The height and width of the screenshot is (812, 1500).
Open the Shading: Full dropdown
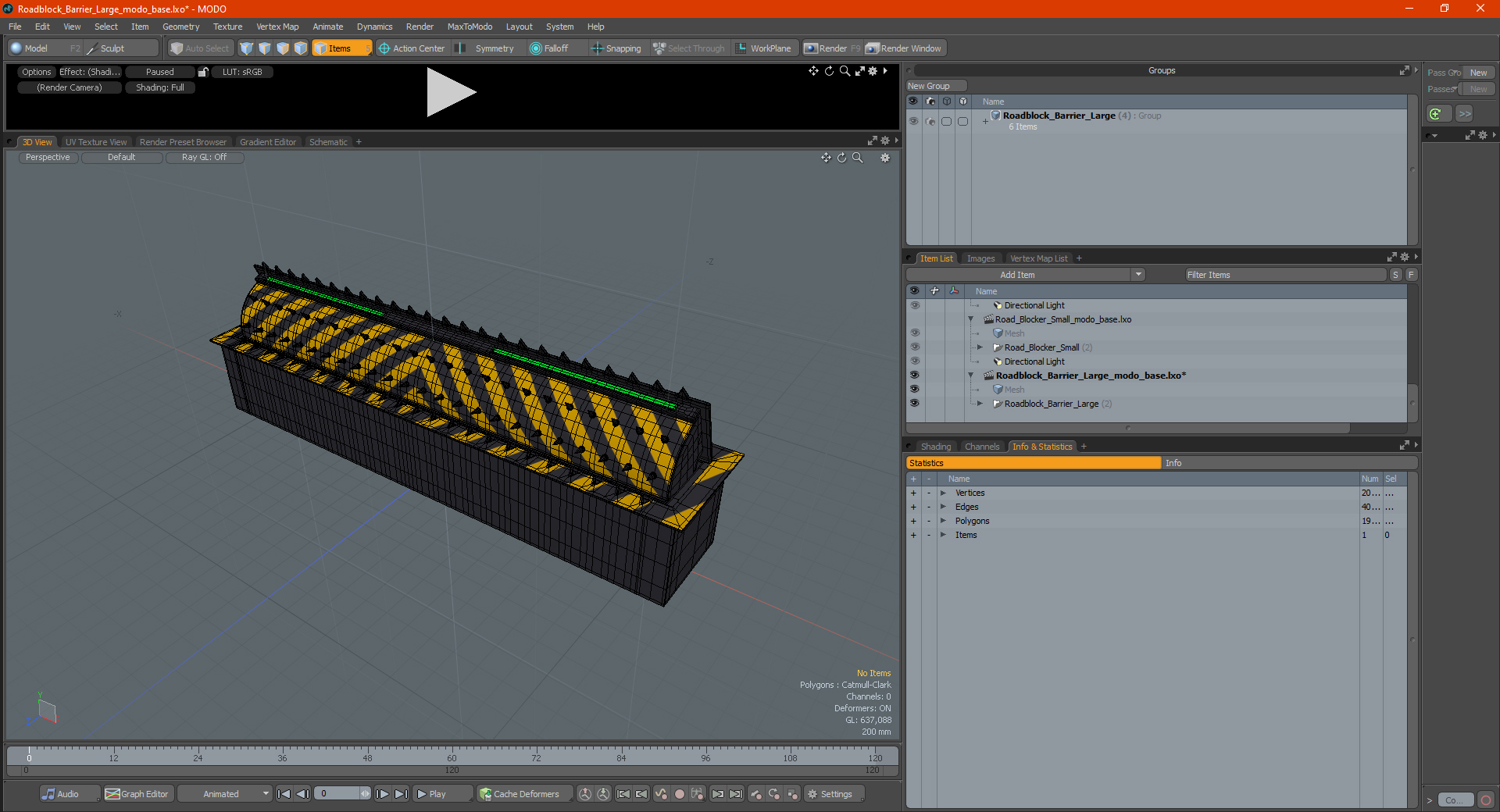click(160, 87)
